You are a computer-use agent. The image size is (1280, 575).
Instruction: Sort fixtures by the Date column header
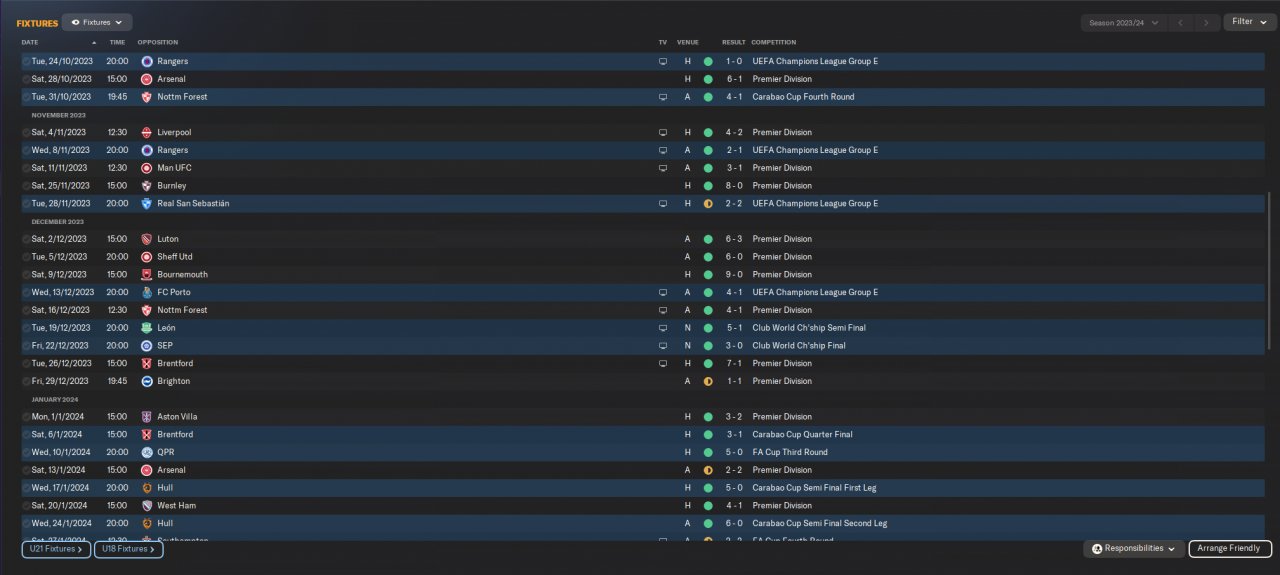(x=30, y=43)
